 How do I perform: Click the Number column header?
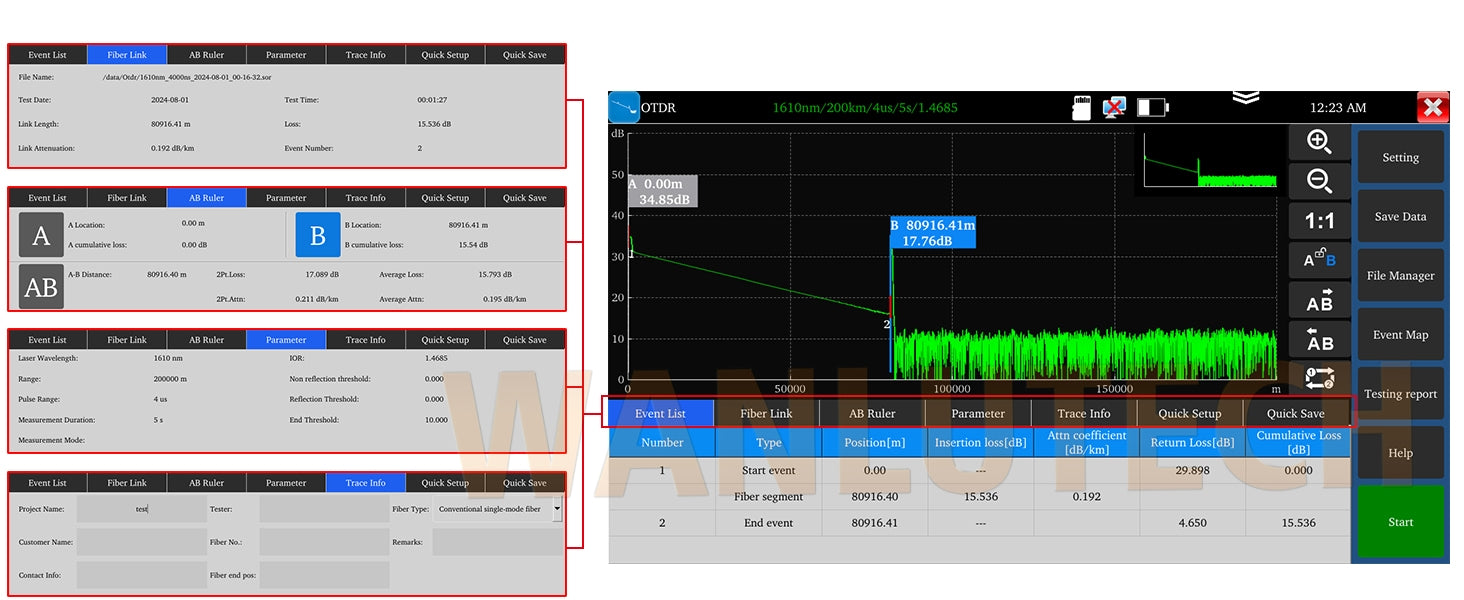click(662, 442)
